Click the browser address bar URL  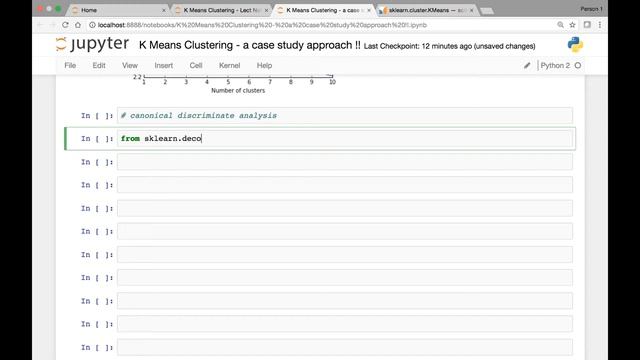pyautogui.click(x=262, y=25)
